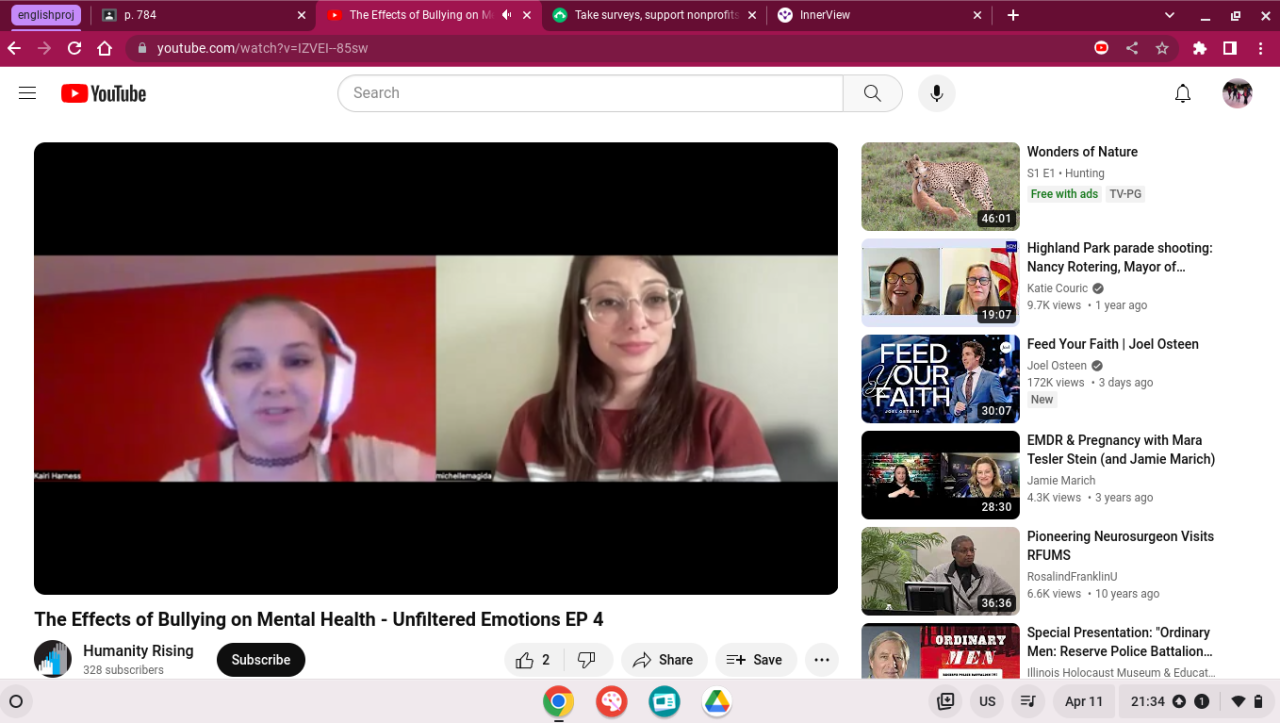
Task: Open the YouTube guide hamburger menu
Action: [x=27, y=93]
